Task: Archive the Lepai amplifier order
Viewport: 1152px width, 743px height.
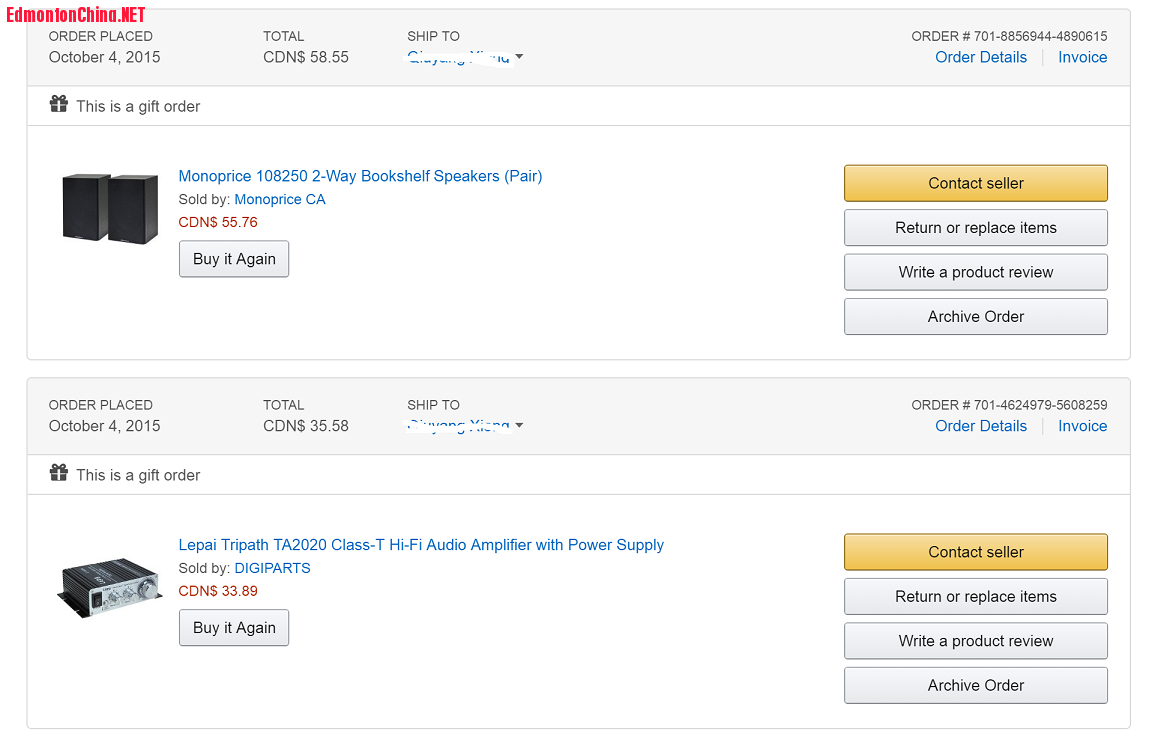Action: [976, 685]
